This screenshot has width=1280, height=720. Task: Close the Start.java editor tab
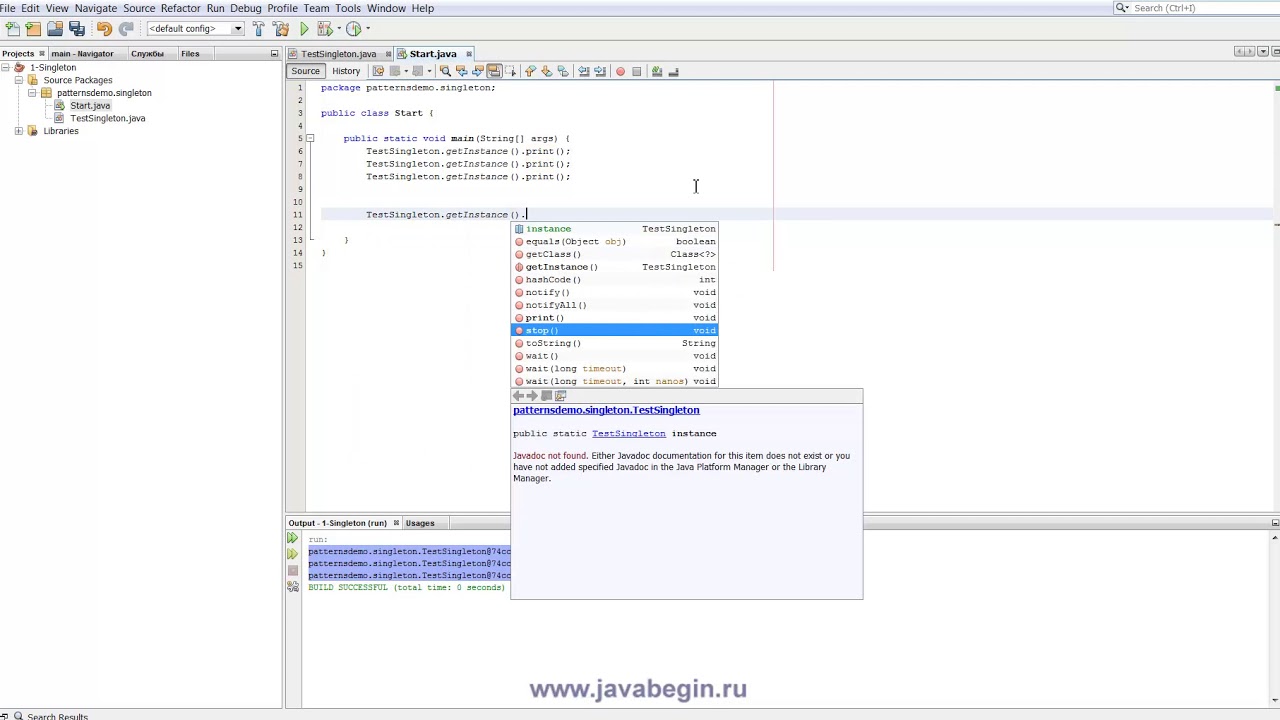point(468,54)
